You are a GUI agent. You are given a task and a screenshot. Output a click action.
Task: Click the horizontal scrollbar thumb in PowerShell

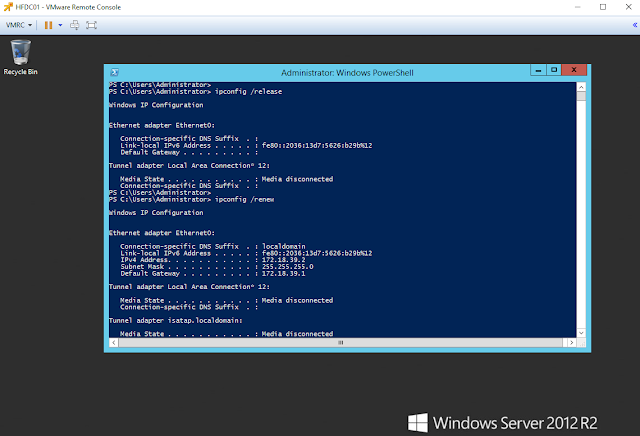tap(340, 343)
